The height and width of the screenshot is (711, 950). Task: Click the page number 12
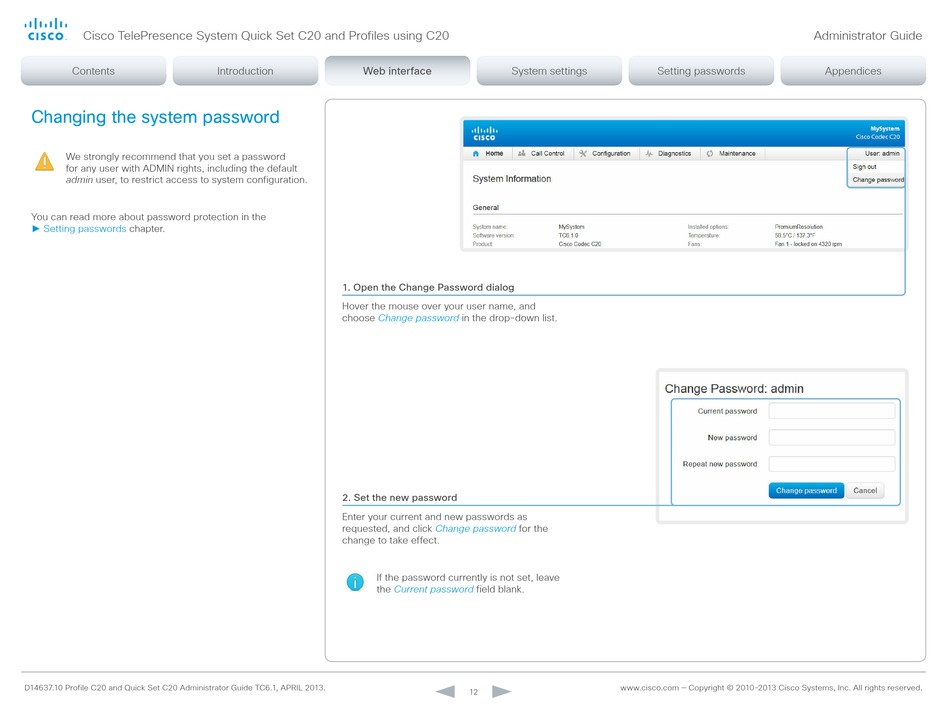click(474, 692)
